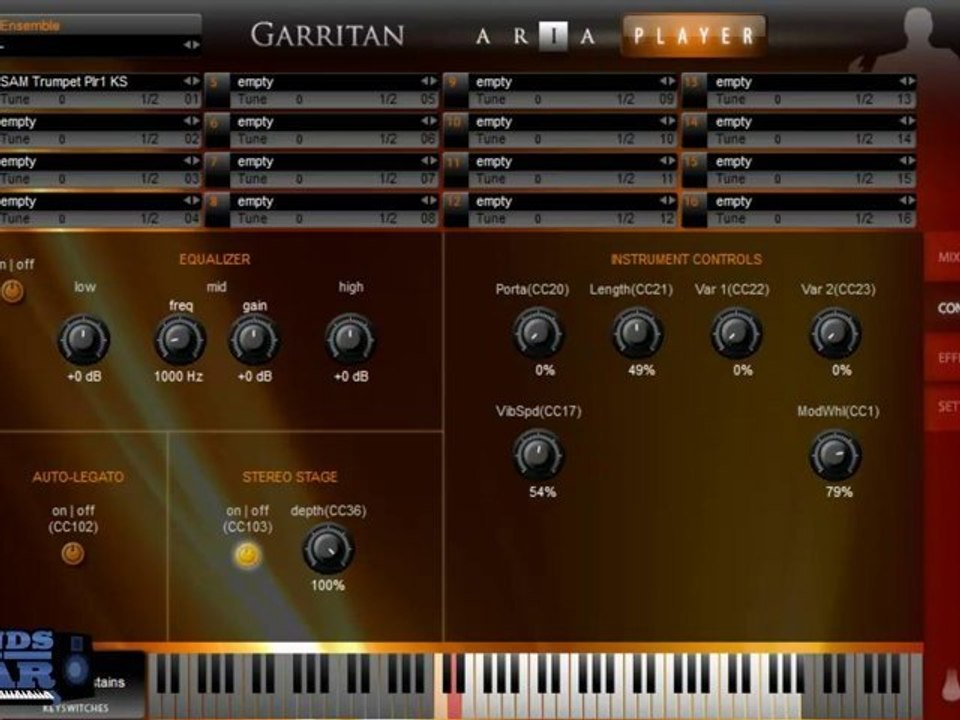Toggle Auto-Legato on/off (CC102)

(73, 553)
